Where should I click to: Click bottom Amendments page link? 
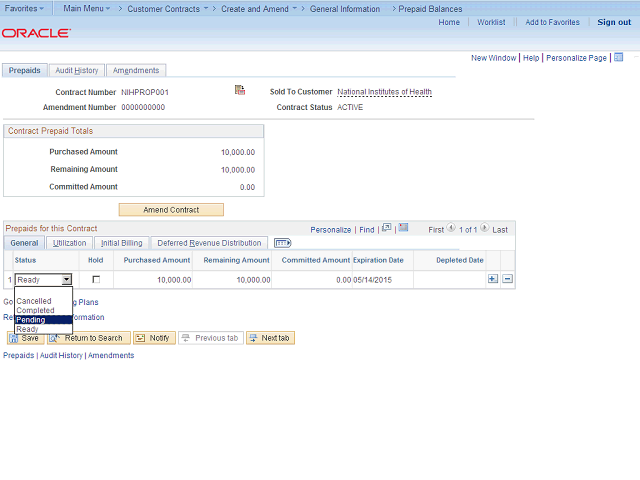[x=111, y=355]
